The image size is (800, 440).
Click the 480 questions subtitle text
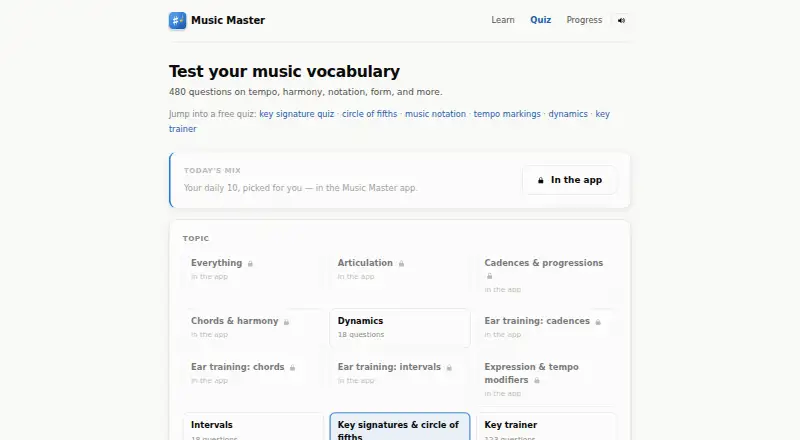(x=306, y=92)
